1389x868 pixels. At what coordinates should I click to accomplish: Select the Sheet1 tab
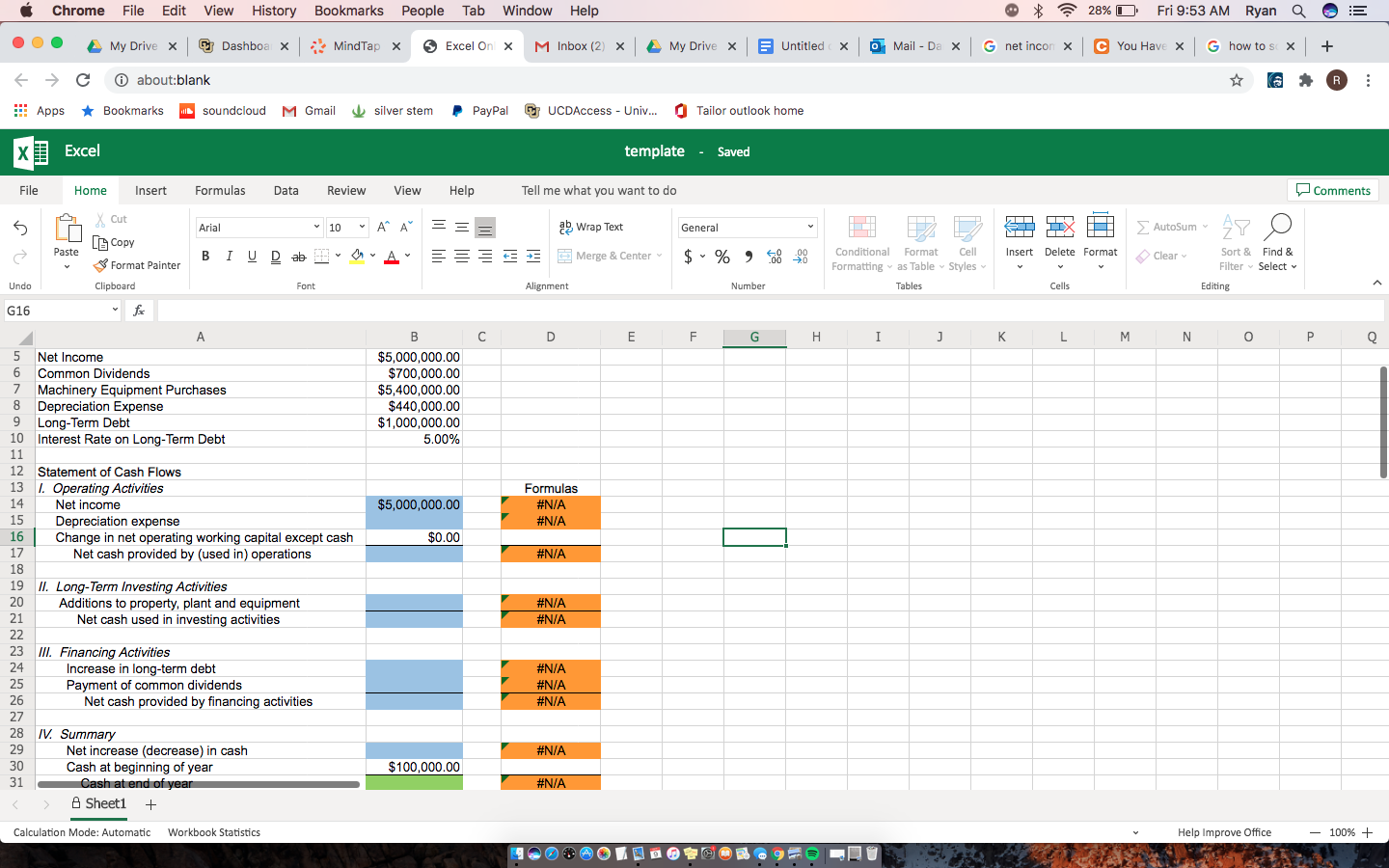click(x=98, y=803)
